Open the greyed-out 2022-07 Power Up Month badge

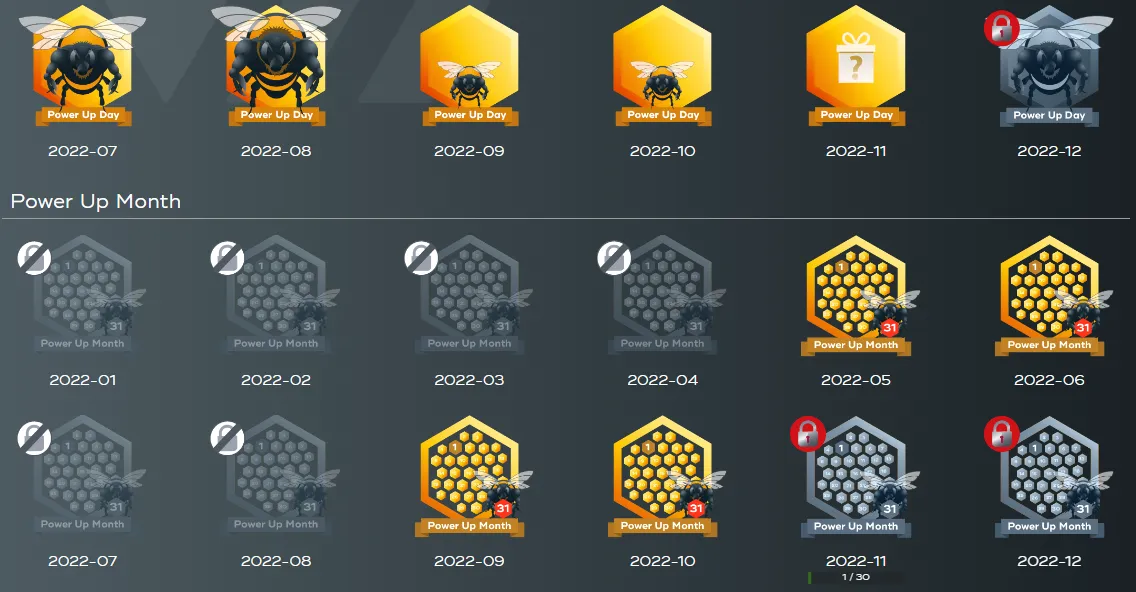point(83,476)
